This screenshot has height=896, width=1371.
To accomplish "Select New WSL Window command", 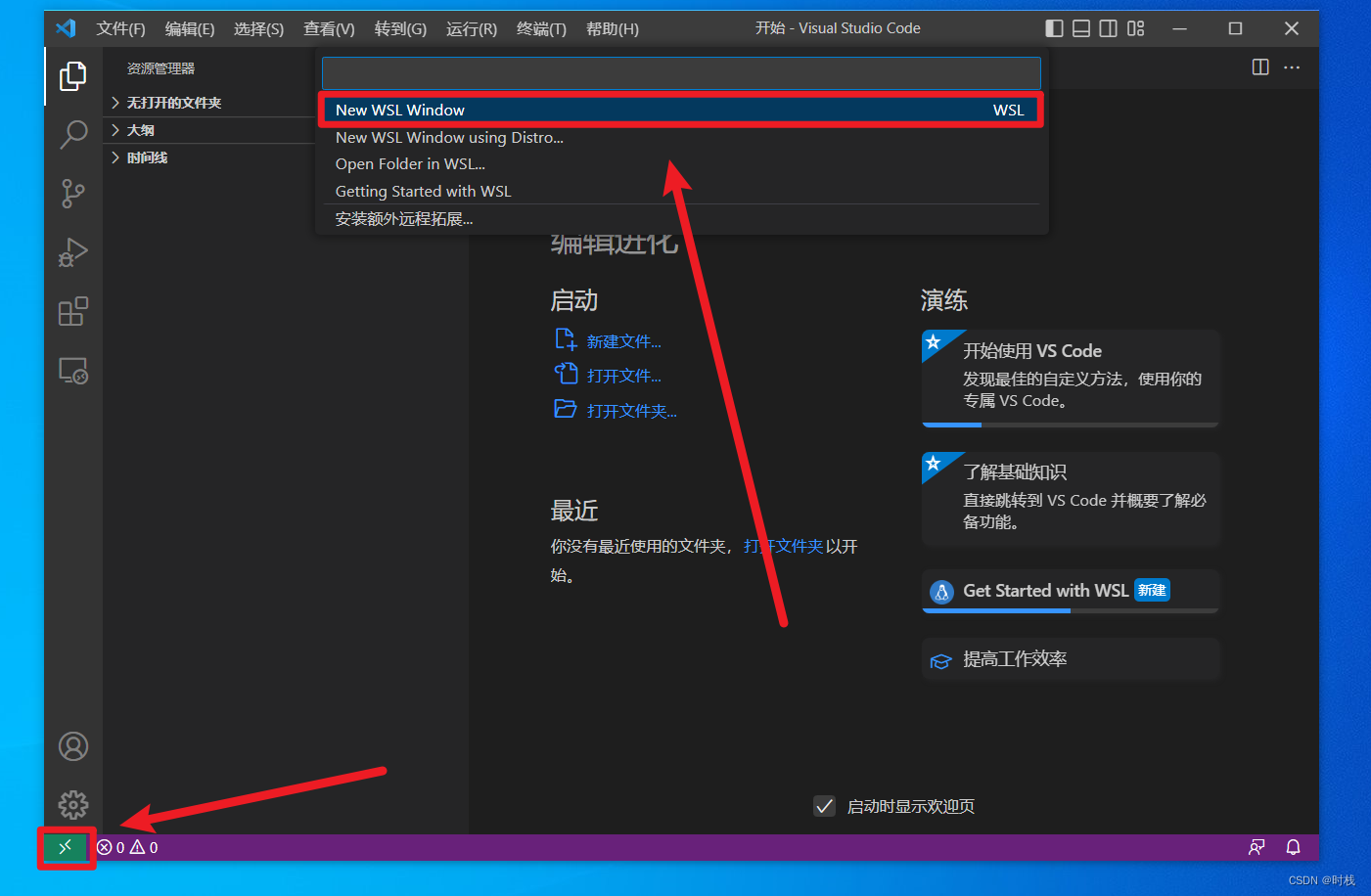I will (681, 110).
